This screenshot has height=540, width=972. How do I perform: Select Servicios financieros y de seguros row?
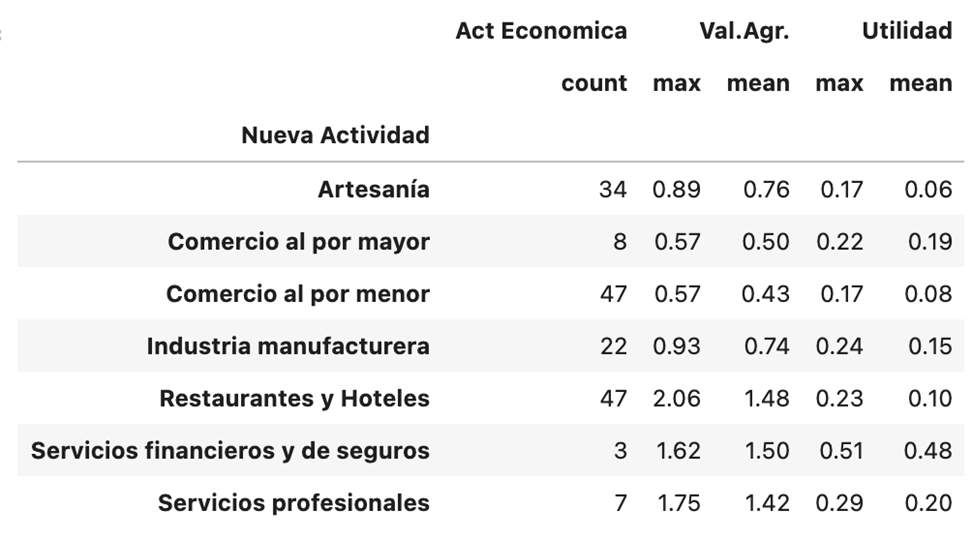click(x=490, y=450)
